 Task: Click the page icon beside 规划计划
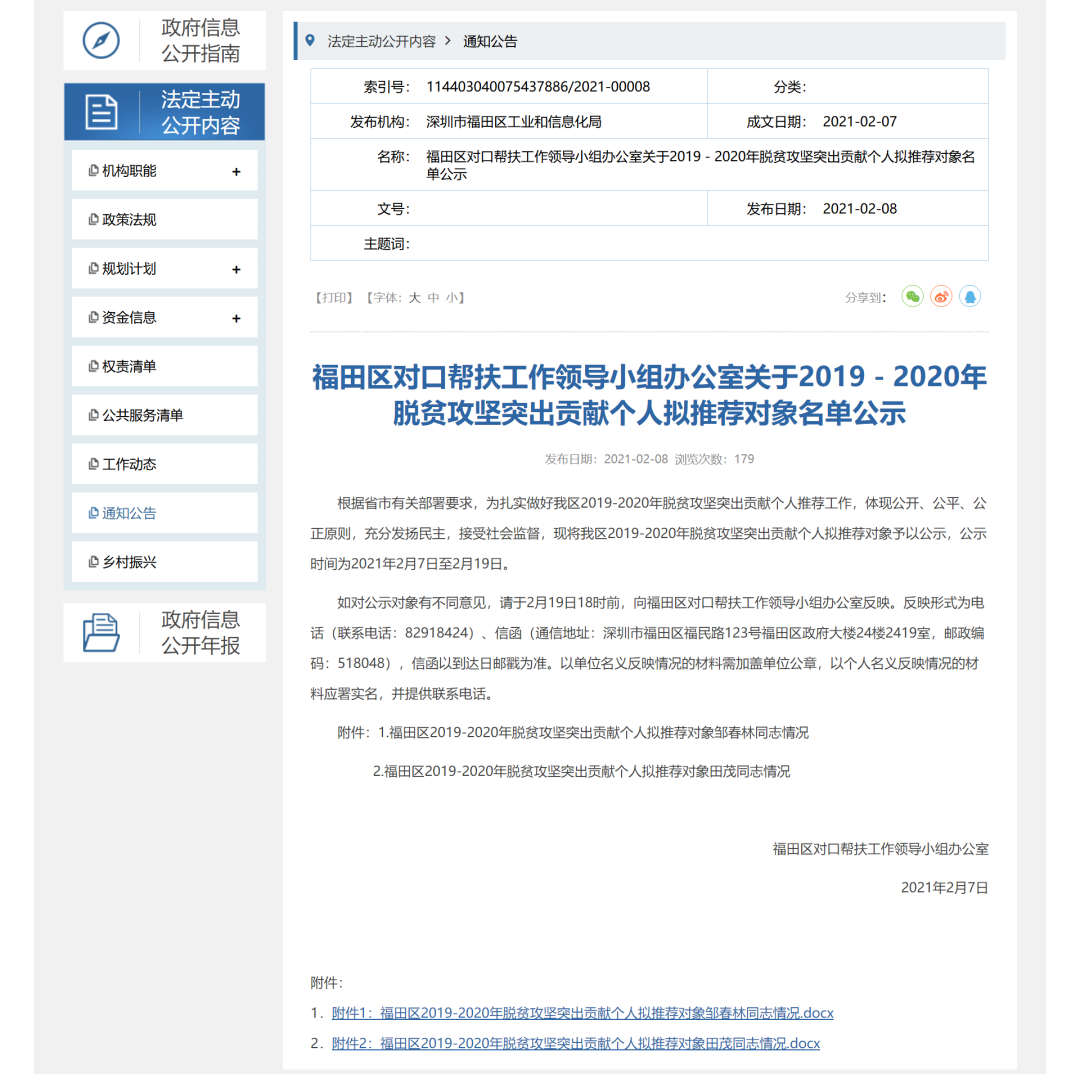[94, 268]
